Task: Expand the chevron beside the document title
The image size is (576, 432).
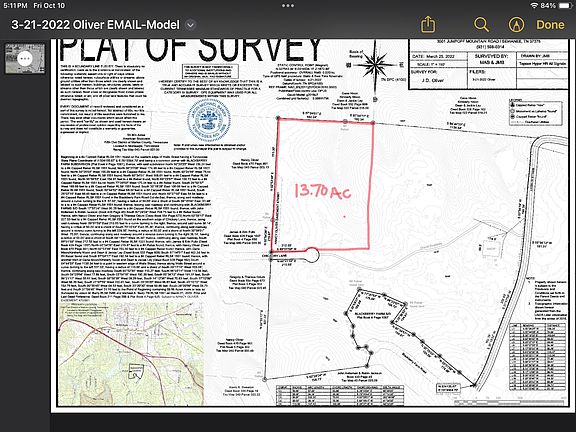Action: (x=190, y=25)
